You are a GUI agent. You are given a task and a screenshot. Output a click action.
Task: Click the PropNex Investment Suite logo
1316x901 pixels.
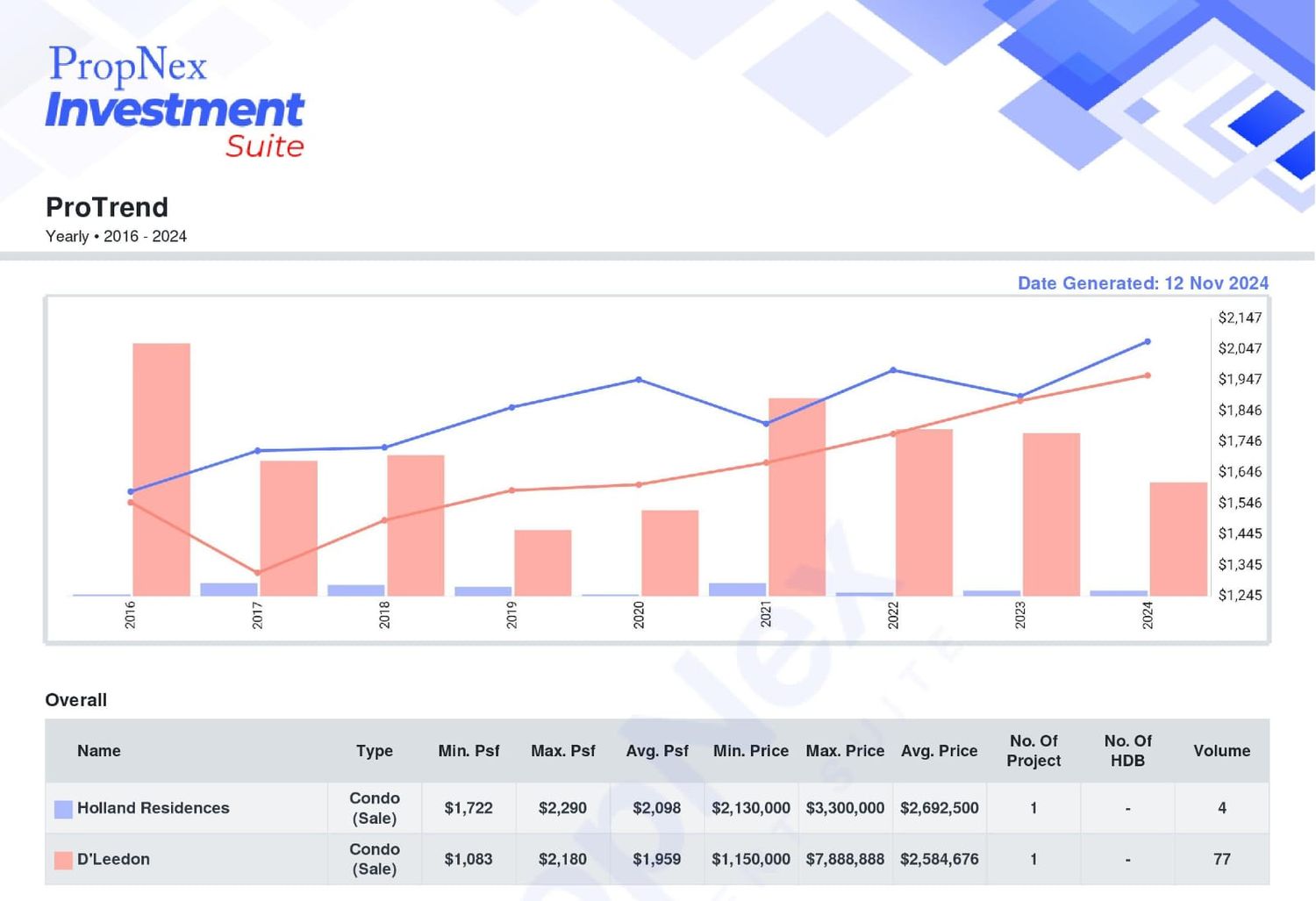click(x=175, y=101)
